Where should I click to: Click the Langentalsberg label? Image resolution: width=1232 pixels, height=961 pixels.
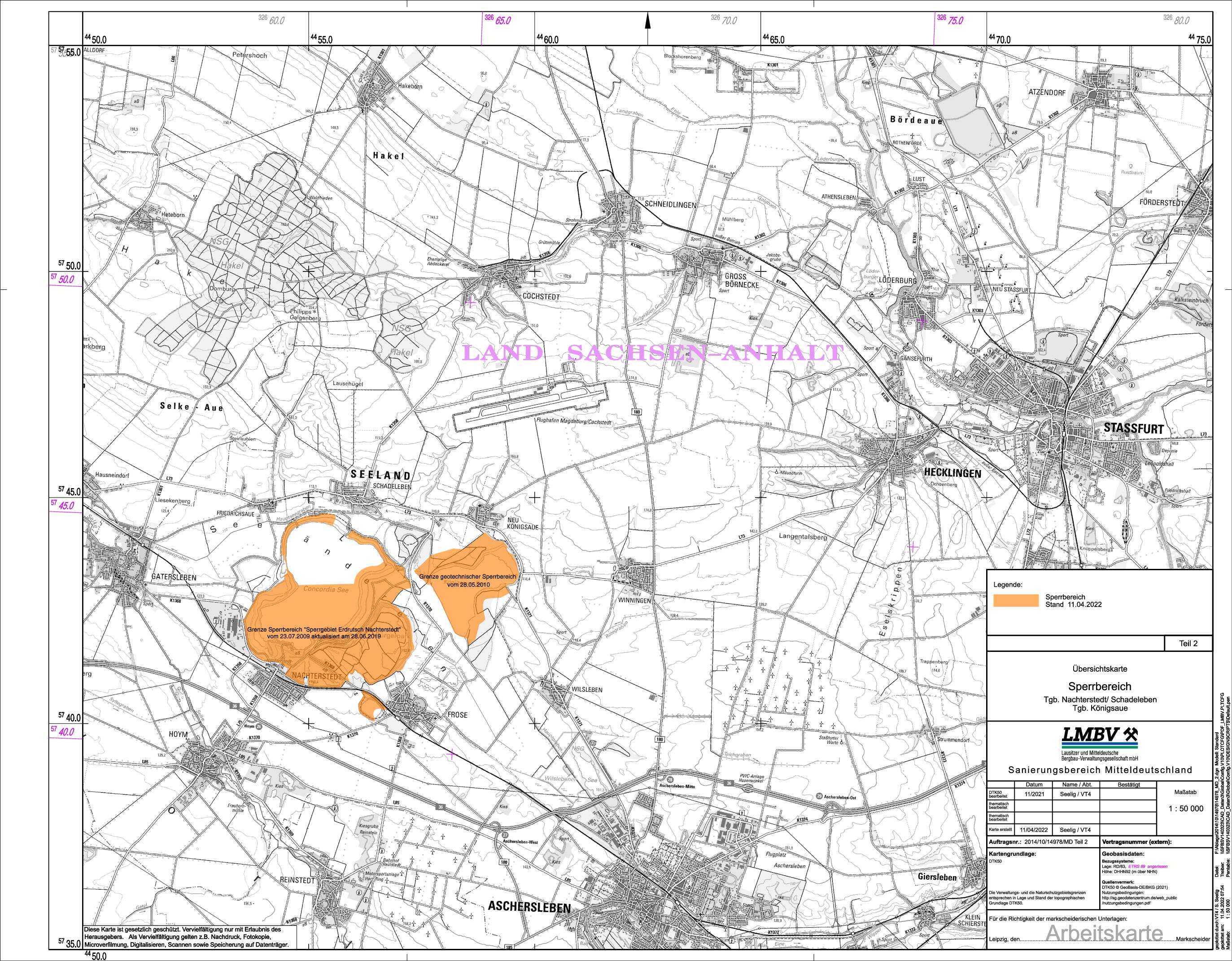[x=803, y=537]
